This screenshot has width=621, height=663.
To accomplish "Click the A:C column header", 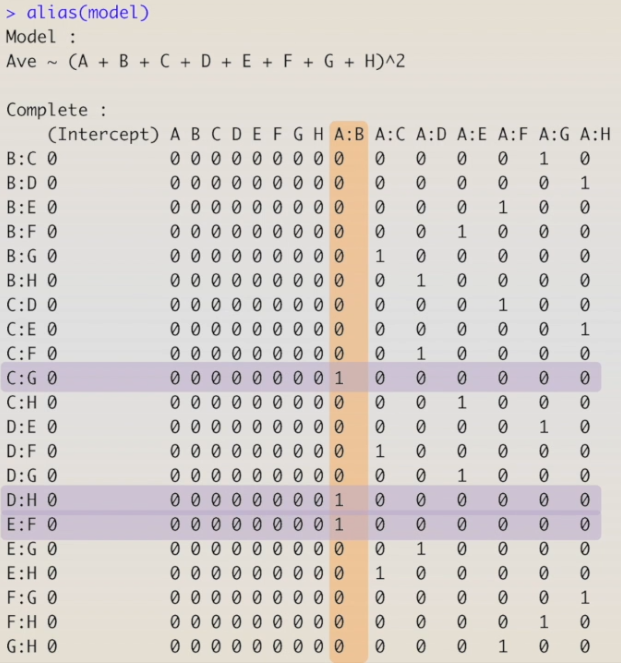I will pos(389,134).
